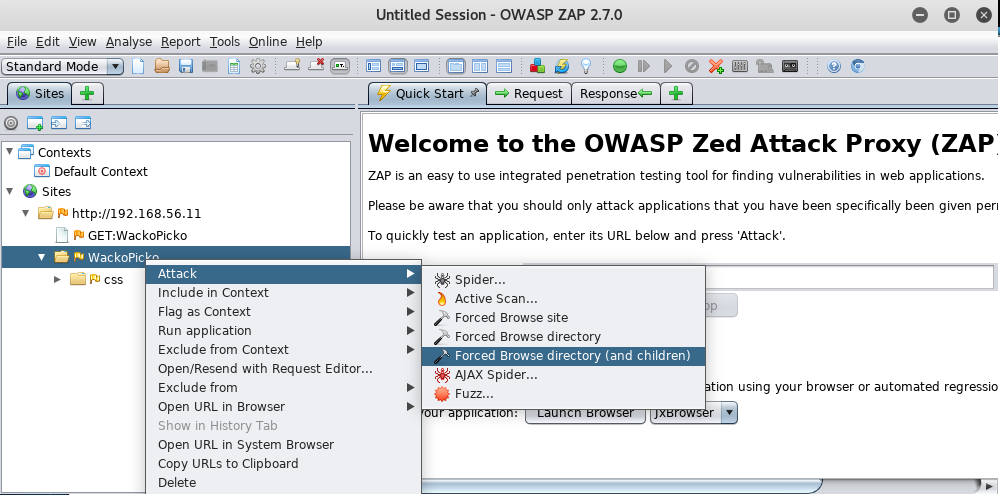This screenshot has width=1000, height=495.
Task: Click the Snapshot Session camera icon
Action: click(x=210, y=66)
